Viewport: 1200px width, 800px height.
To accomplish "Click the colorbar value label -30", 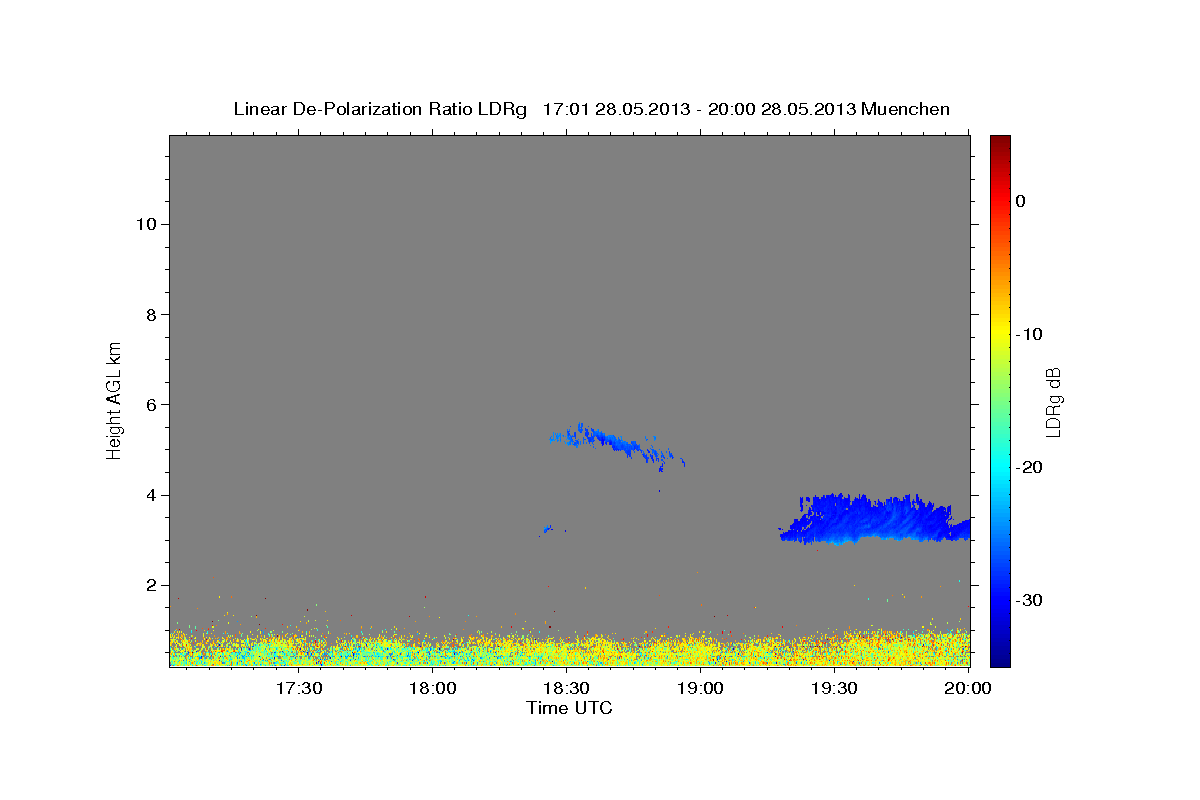I will click(x=1029, y=600).
